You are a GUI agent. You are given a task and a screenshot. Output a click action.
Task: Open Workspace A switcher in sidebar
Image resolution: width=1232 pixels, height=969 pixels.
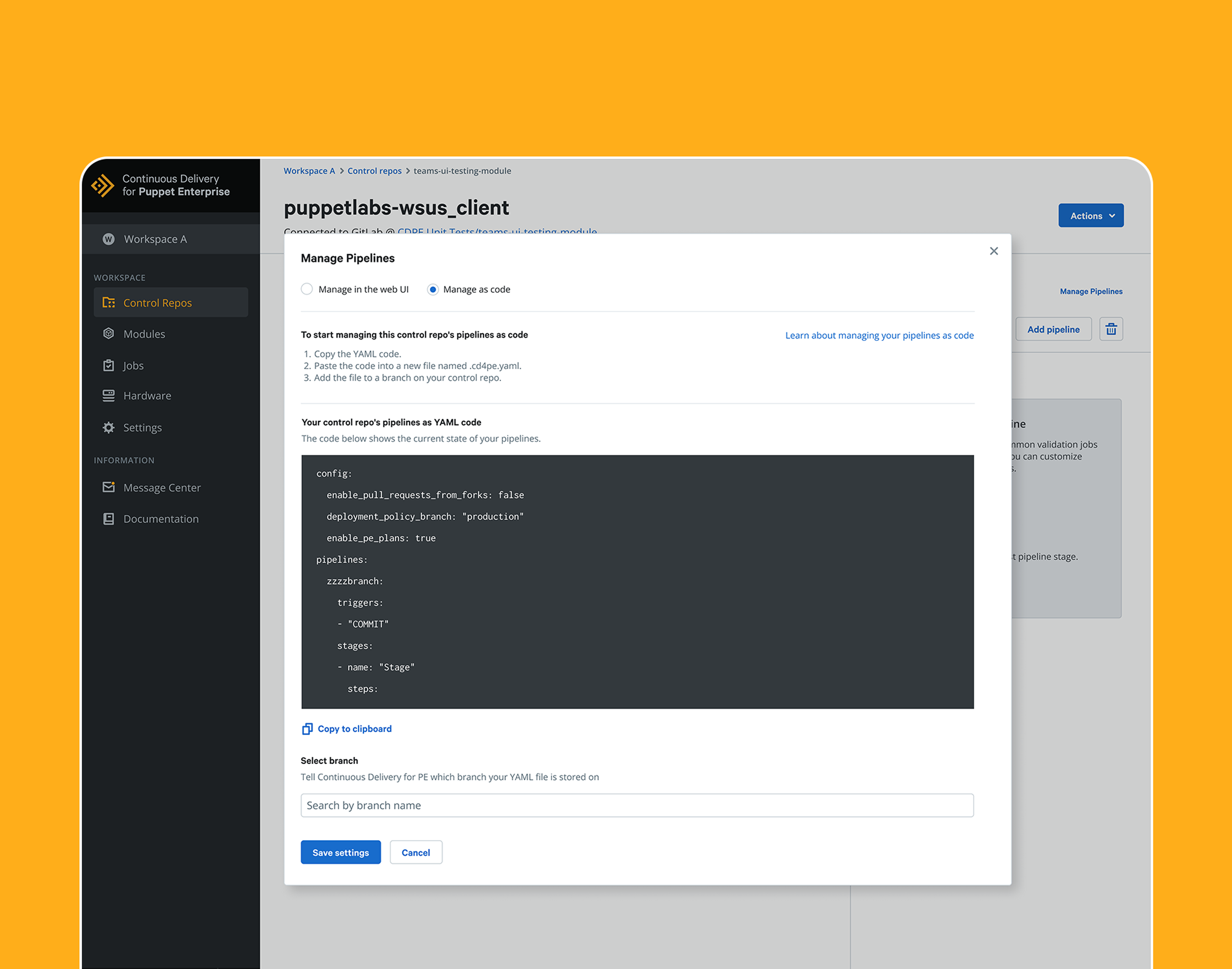pos(171,239)
